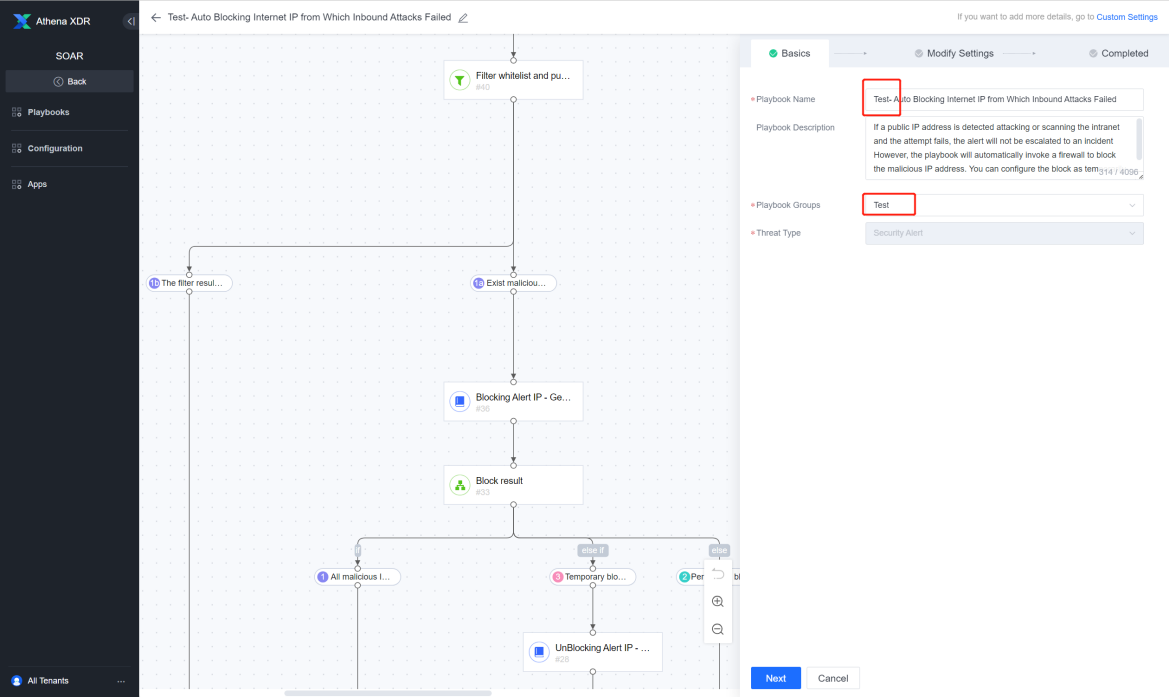Zoom out on the playbook canvas

click(x=718, y=629)
